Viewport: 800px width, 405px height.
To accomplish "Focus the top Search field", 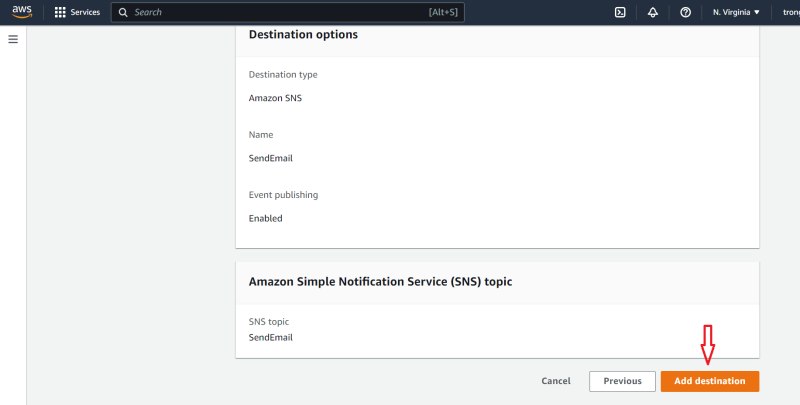I will [288, 12].
